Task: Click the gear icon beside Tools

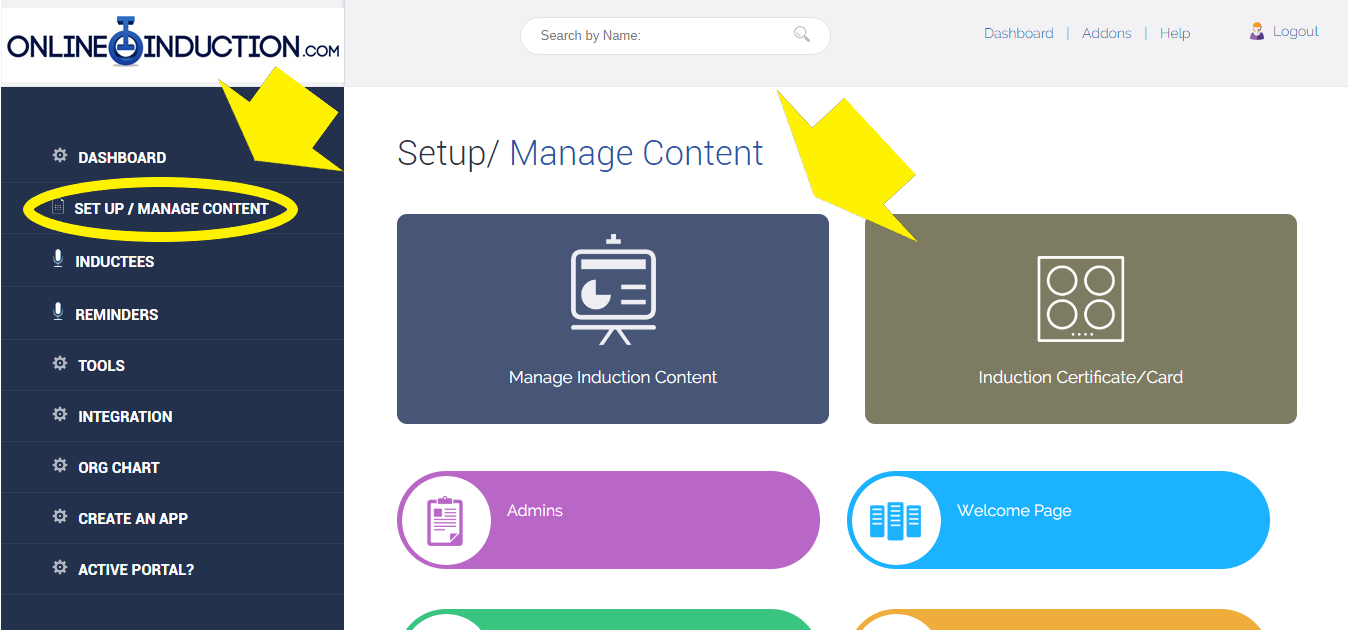Action: pyautogui.click(x=60, y=364)
